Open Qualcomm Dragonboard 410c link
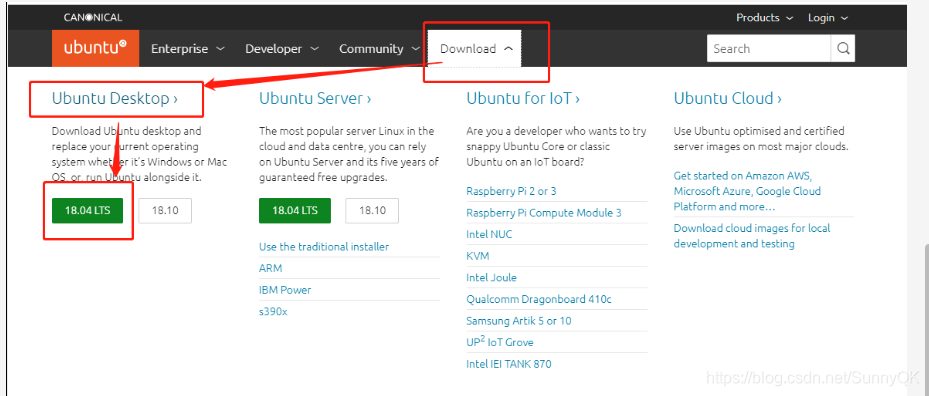This screenshot has height=396, width=929. click(x=539, y=299)
